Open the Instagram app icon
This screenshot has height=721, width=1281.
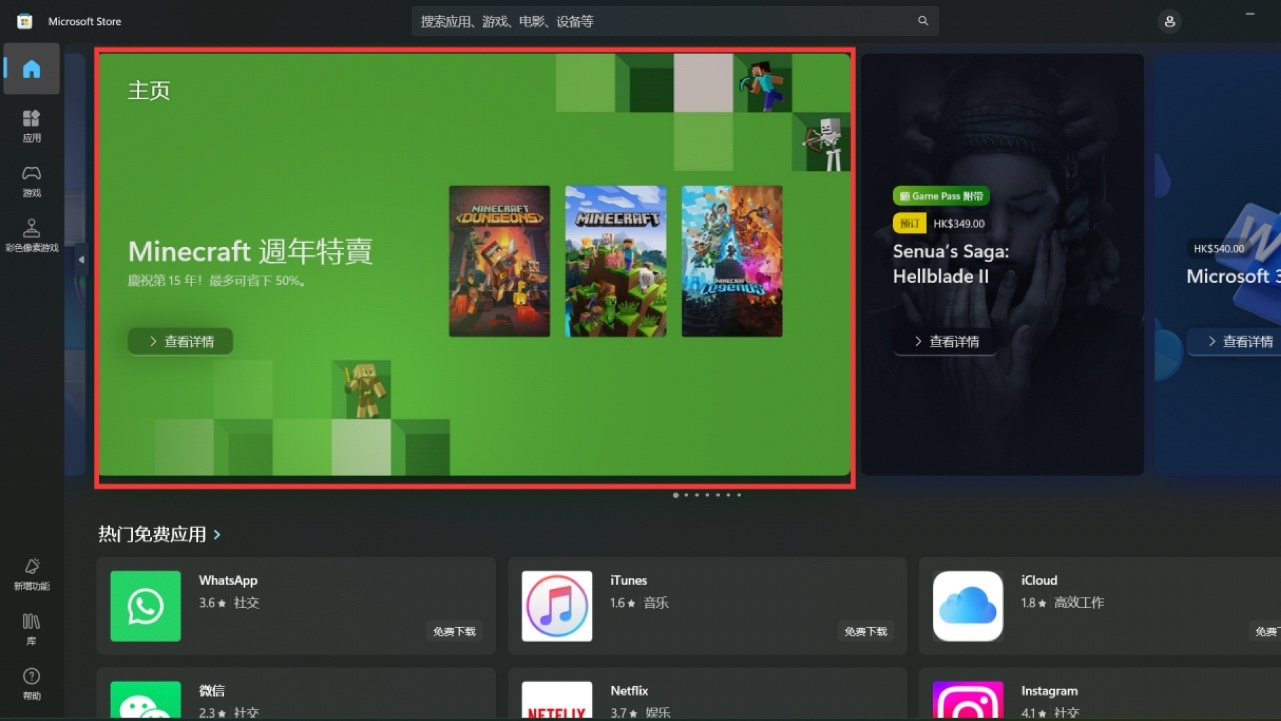[968, 700]
